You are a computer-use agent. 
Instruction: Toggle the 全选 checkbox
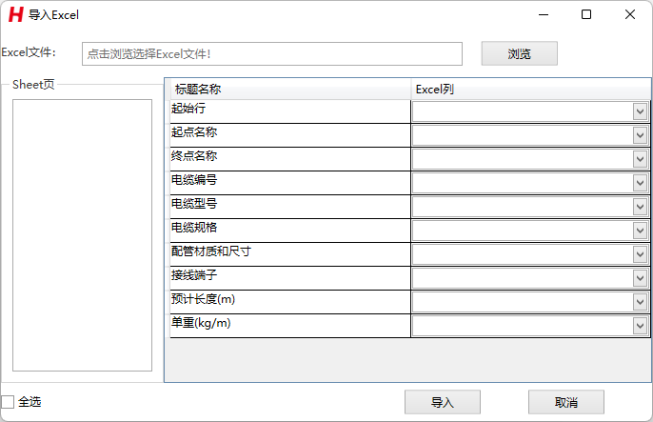(8, 402)
